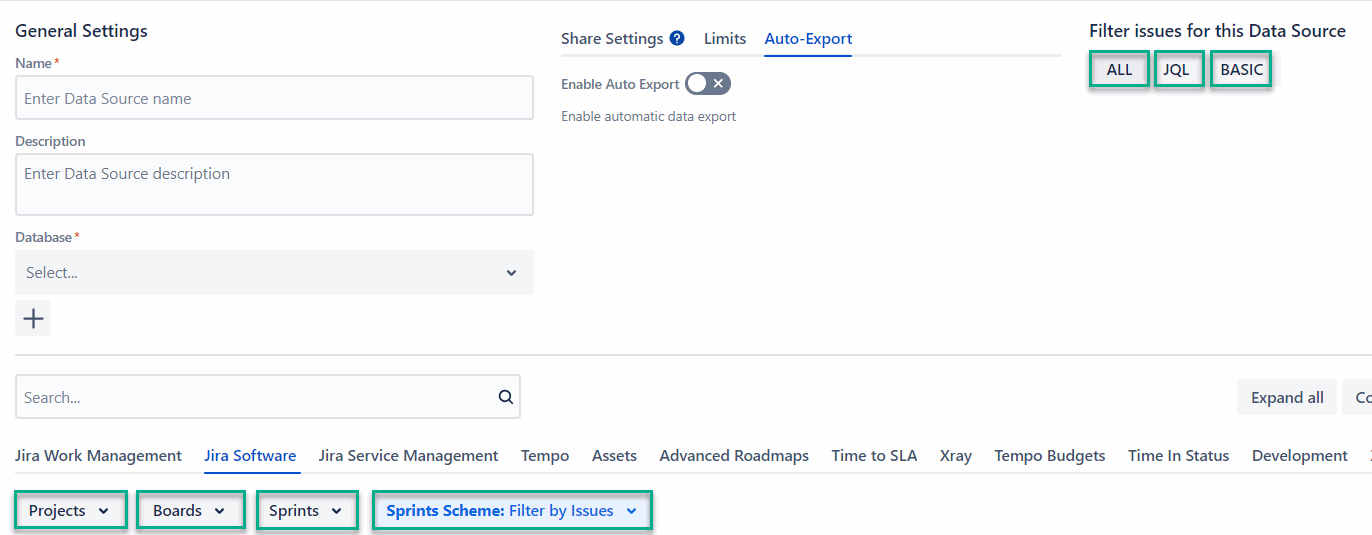Screen dimensions: 1372x535
Task: Select the Auto-Export tab
Action: click(808, 39)
